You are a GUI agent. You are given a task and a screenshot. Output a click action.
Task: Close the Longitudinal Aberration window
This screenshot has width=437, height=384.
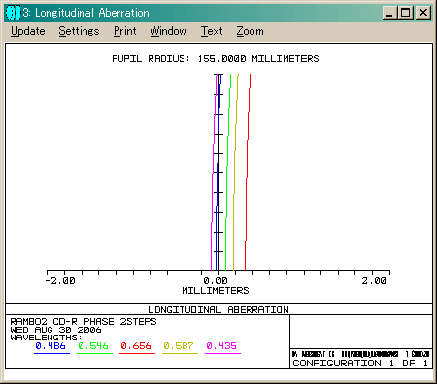pyautogui.click(x=423, y=13)
